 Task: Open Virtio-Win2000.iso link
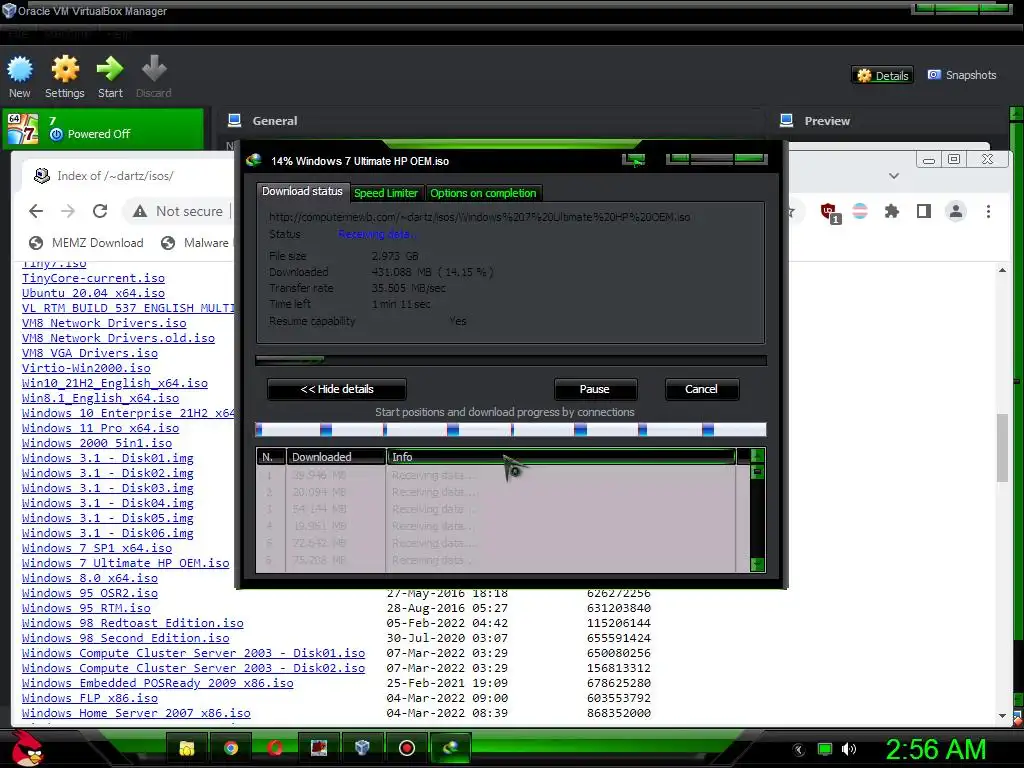[x=86, y=368]
